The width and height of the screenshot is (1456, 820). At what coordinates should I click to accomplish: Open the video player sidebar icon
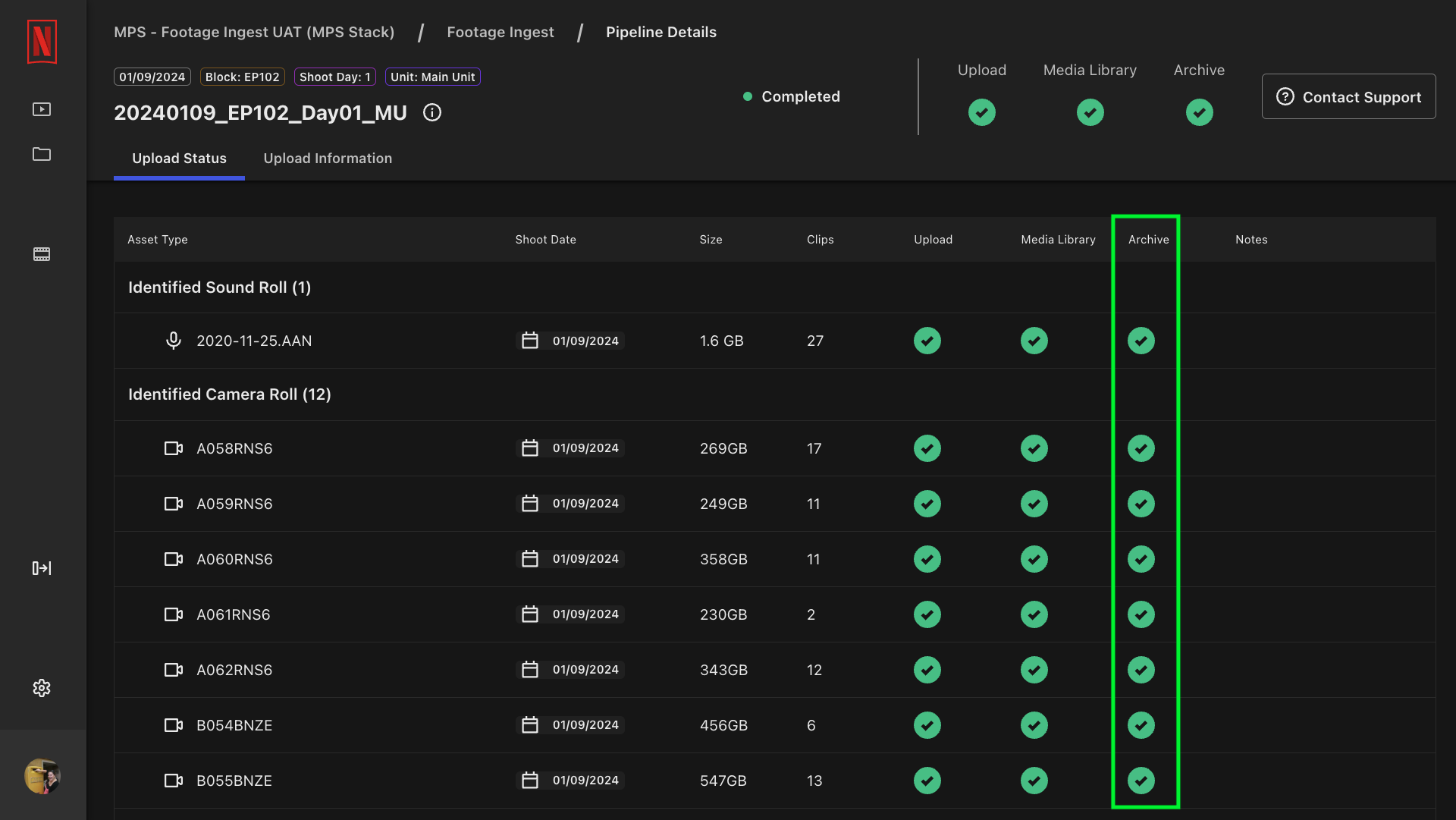(42, 109)
